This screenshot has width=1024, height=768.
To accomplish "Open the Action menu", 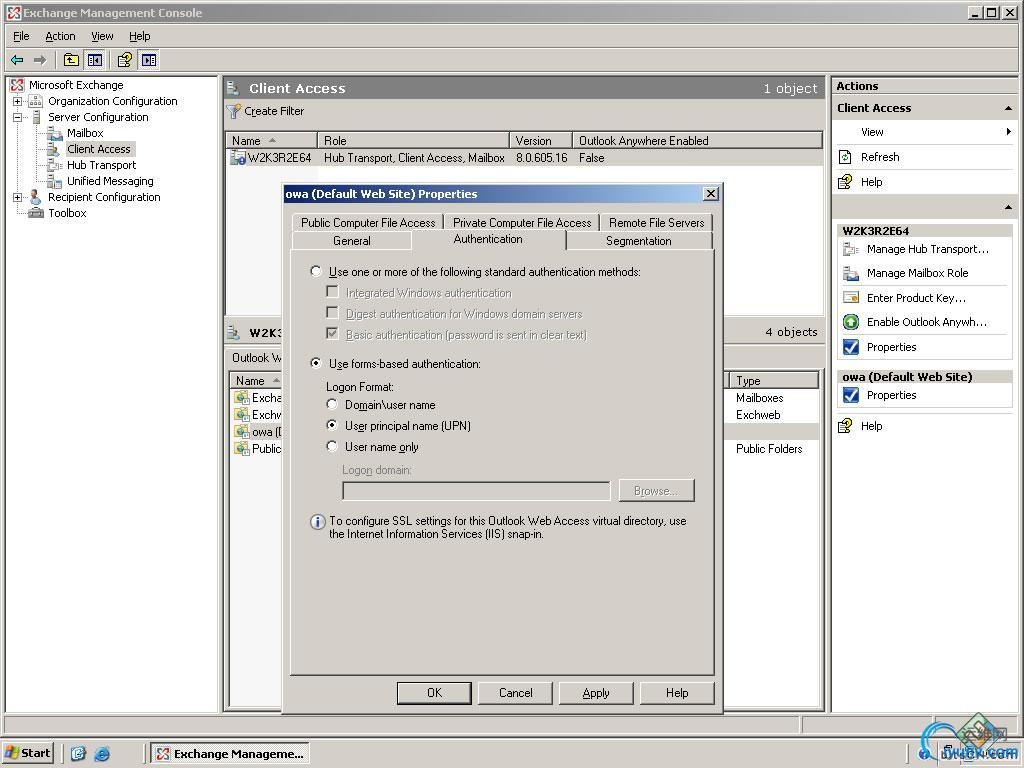I will [60, 36].
